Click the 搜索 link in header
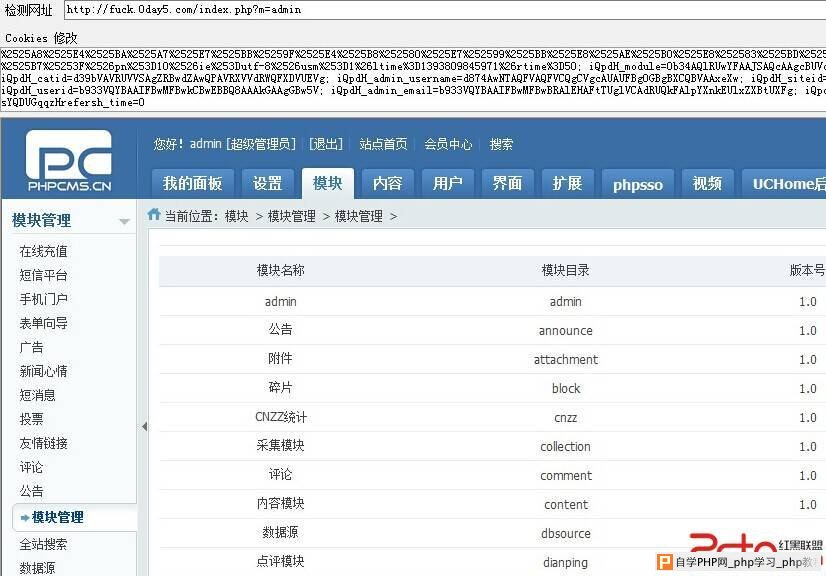This screenshot has height=576, width=826. point(501,144)
